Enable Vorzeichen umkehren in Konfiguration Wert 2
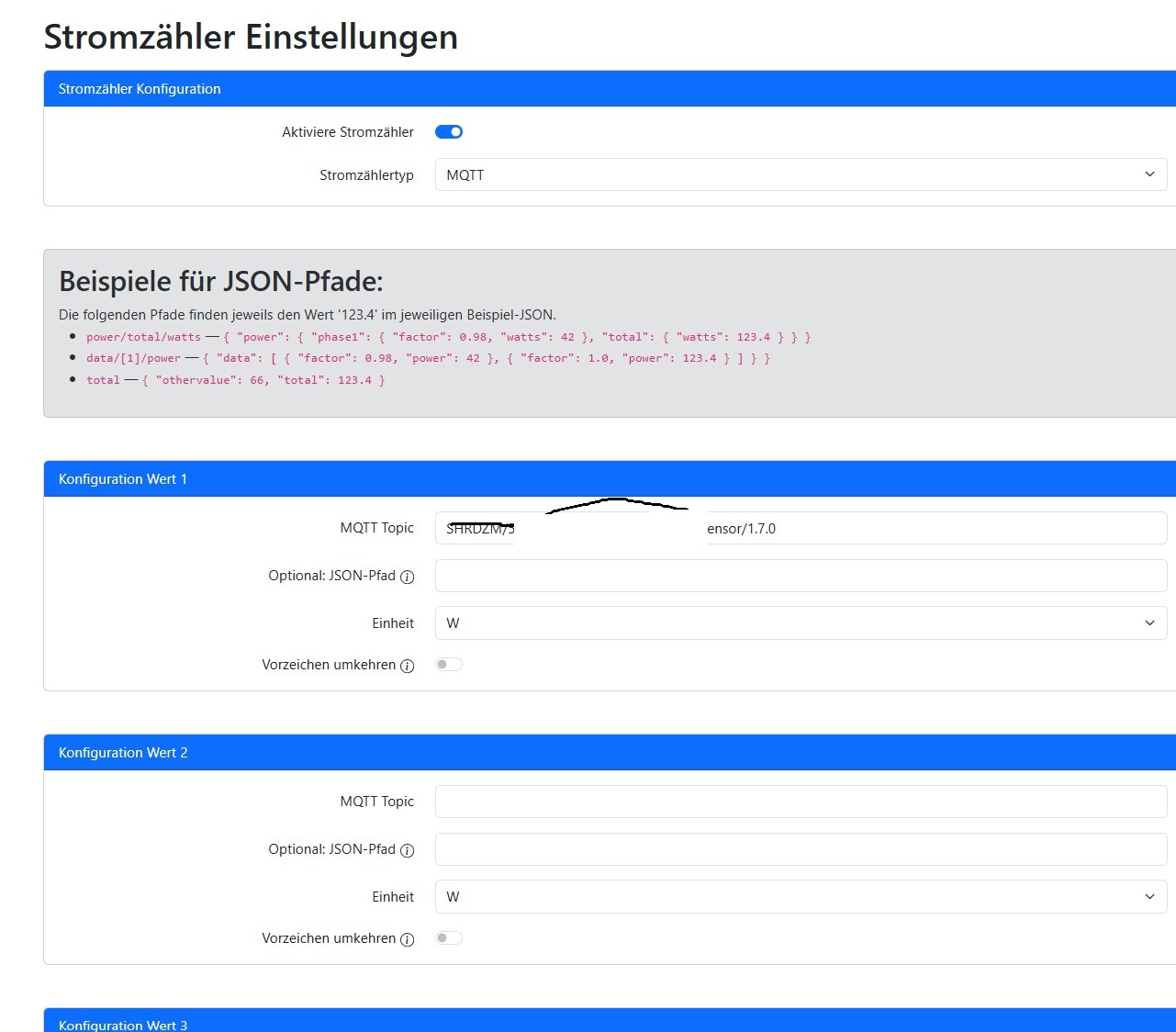 [x=449, y=938]
